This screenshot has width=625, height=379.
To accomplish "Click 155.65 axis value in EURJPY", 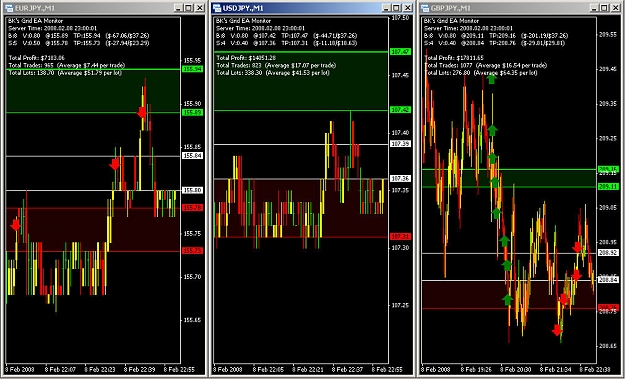I will coord(193,320).
